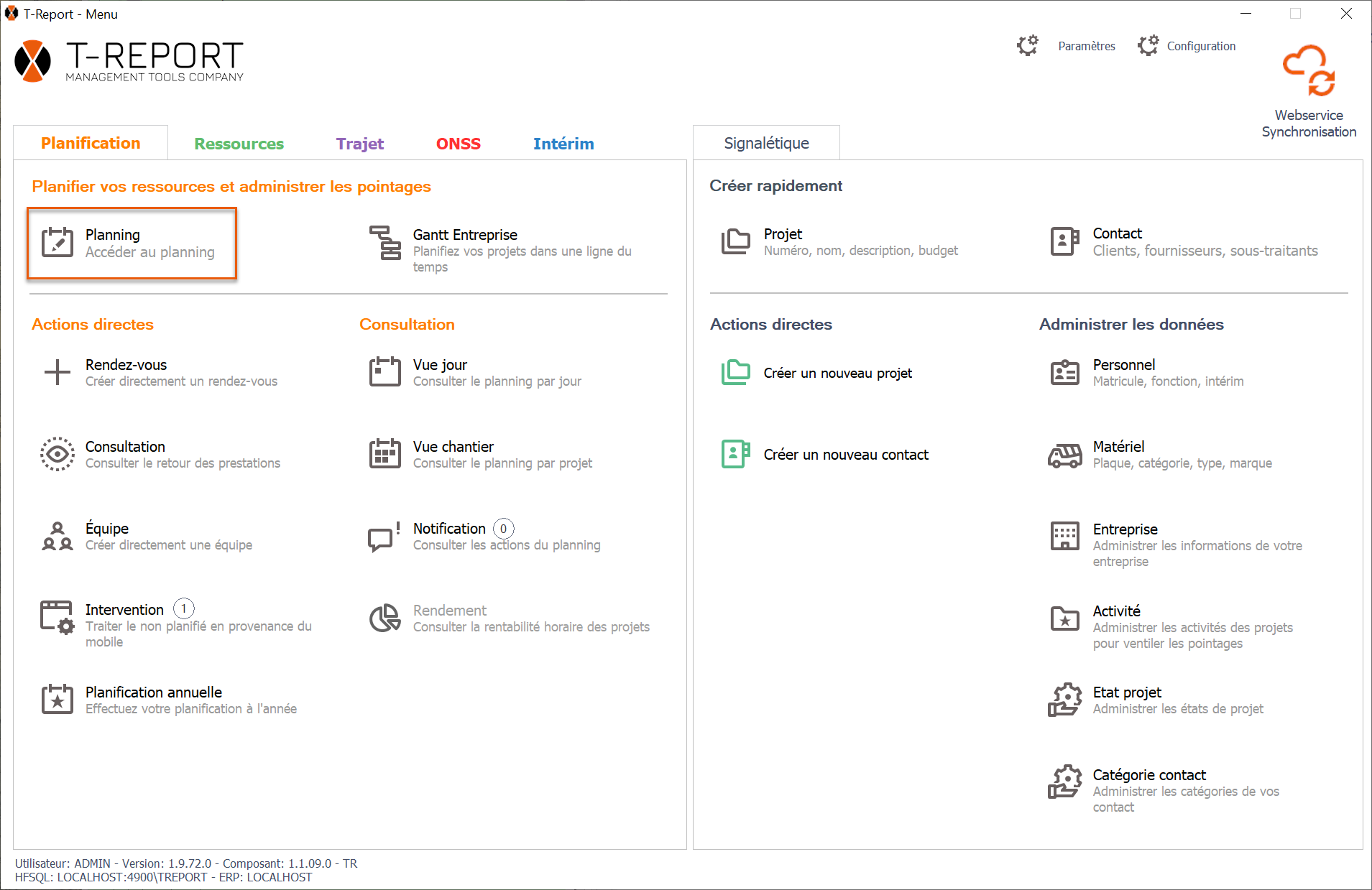Open the ONSS tab

[x=458, y=144]
